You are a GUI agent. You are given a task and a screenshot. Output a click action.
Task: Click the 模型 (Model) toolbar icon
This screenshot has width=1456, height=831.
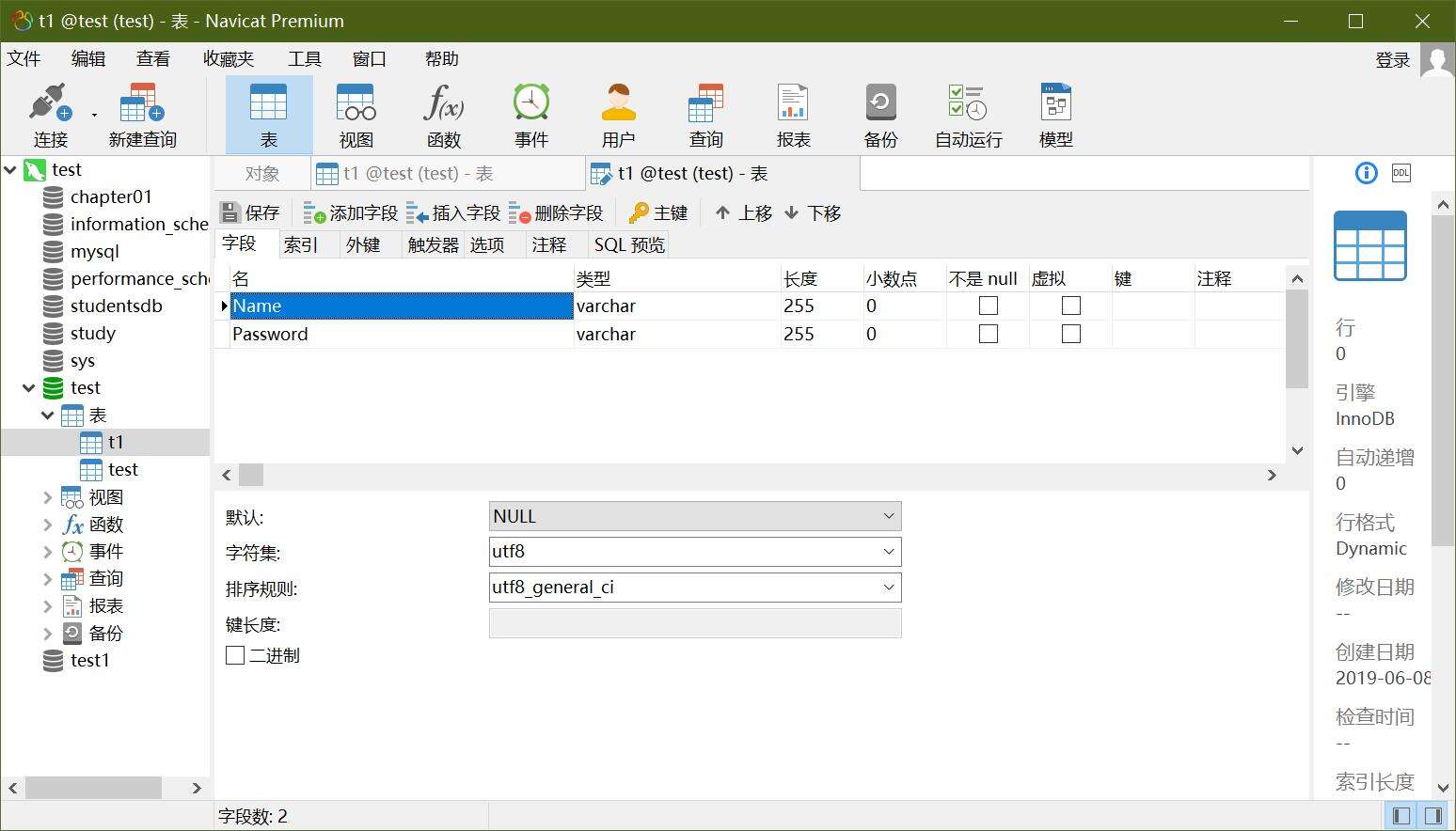[x=1055, y=115]
